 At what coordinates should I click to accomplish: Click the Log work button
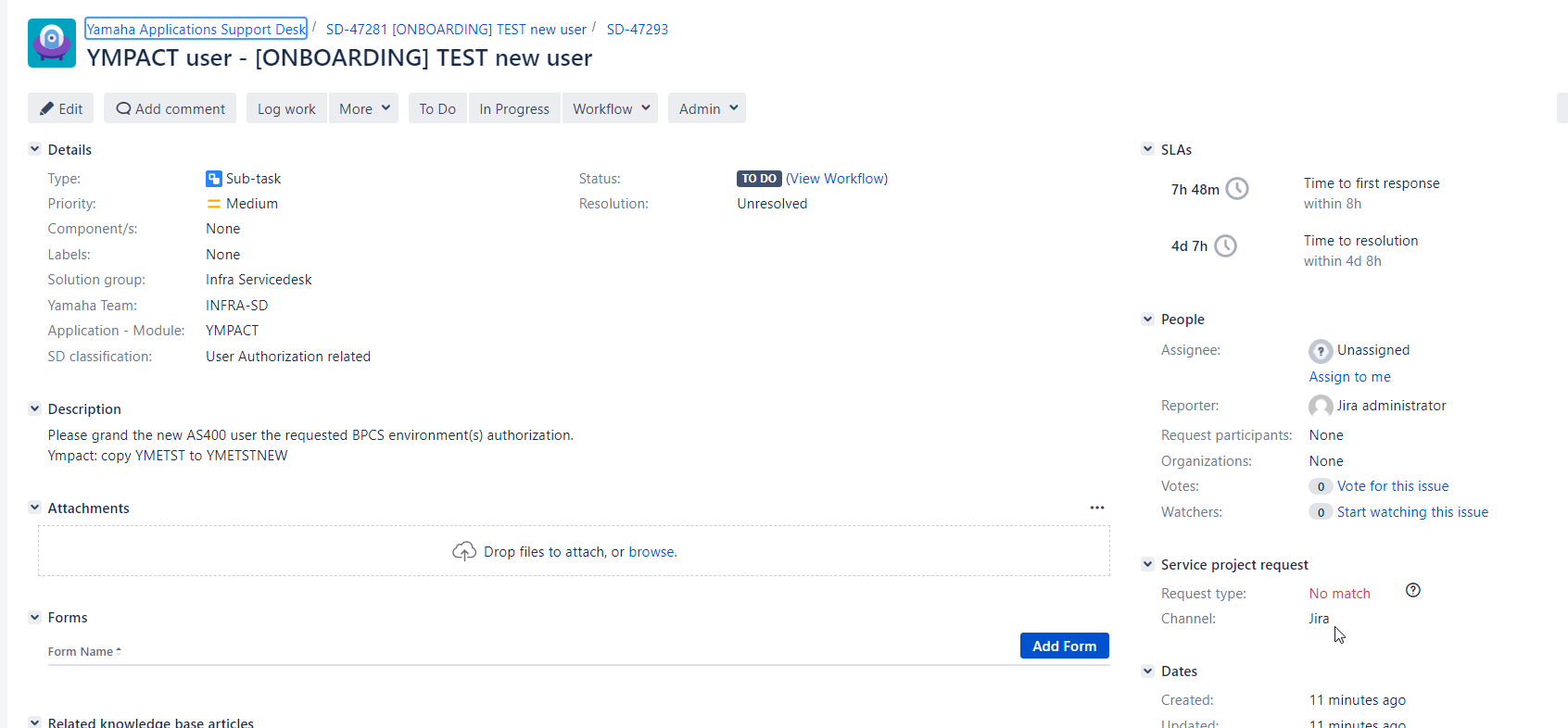pos(286,108)
